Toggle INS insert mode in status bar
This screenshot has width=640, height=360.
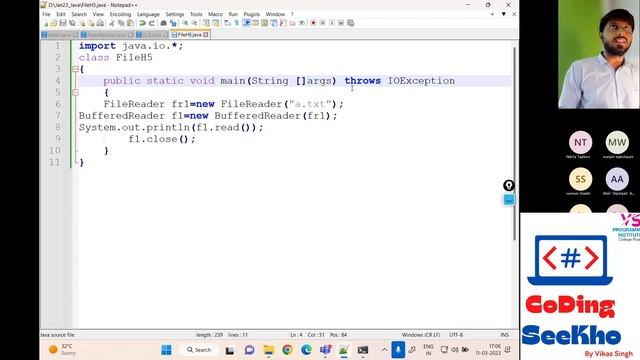click(504, 335)
